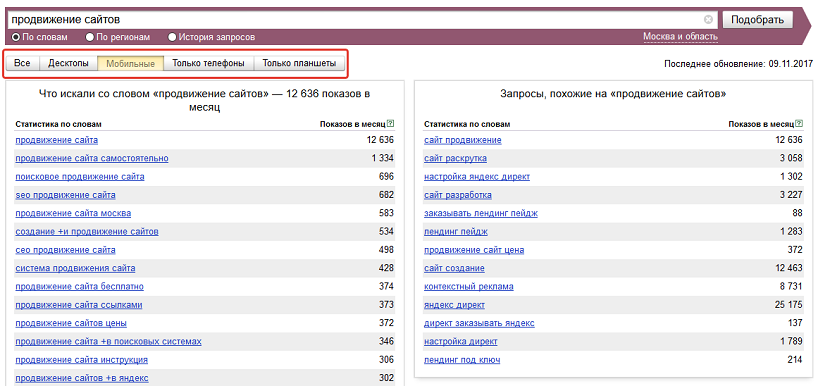Switch to the 'Десктопы' tab
818x386 pixels.
pyautogui.click(x=68, y=64)
